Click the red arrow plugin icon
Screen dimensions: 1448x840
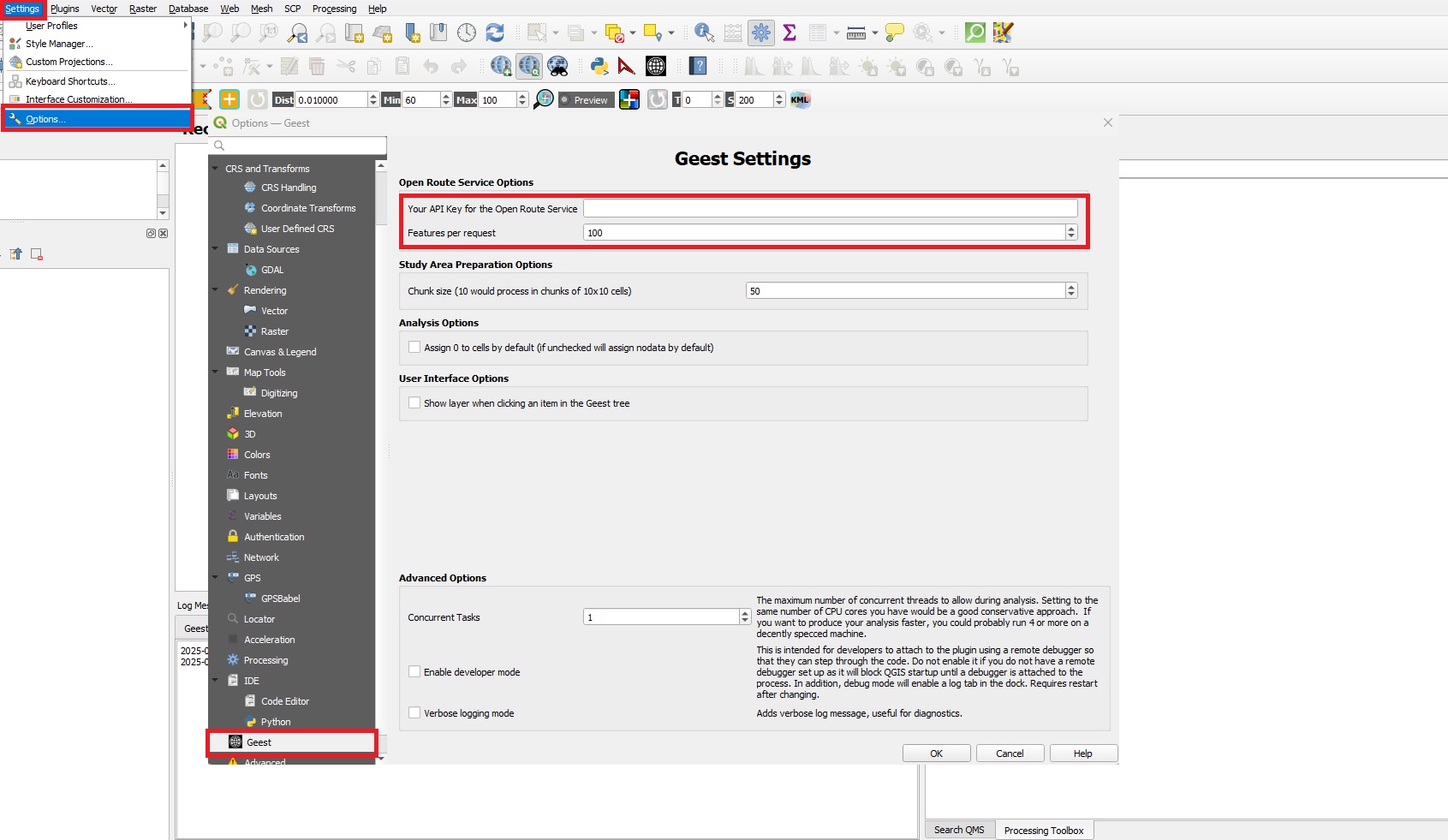point(627,66)
